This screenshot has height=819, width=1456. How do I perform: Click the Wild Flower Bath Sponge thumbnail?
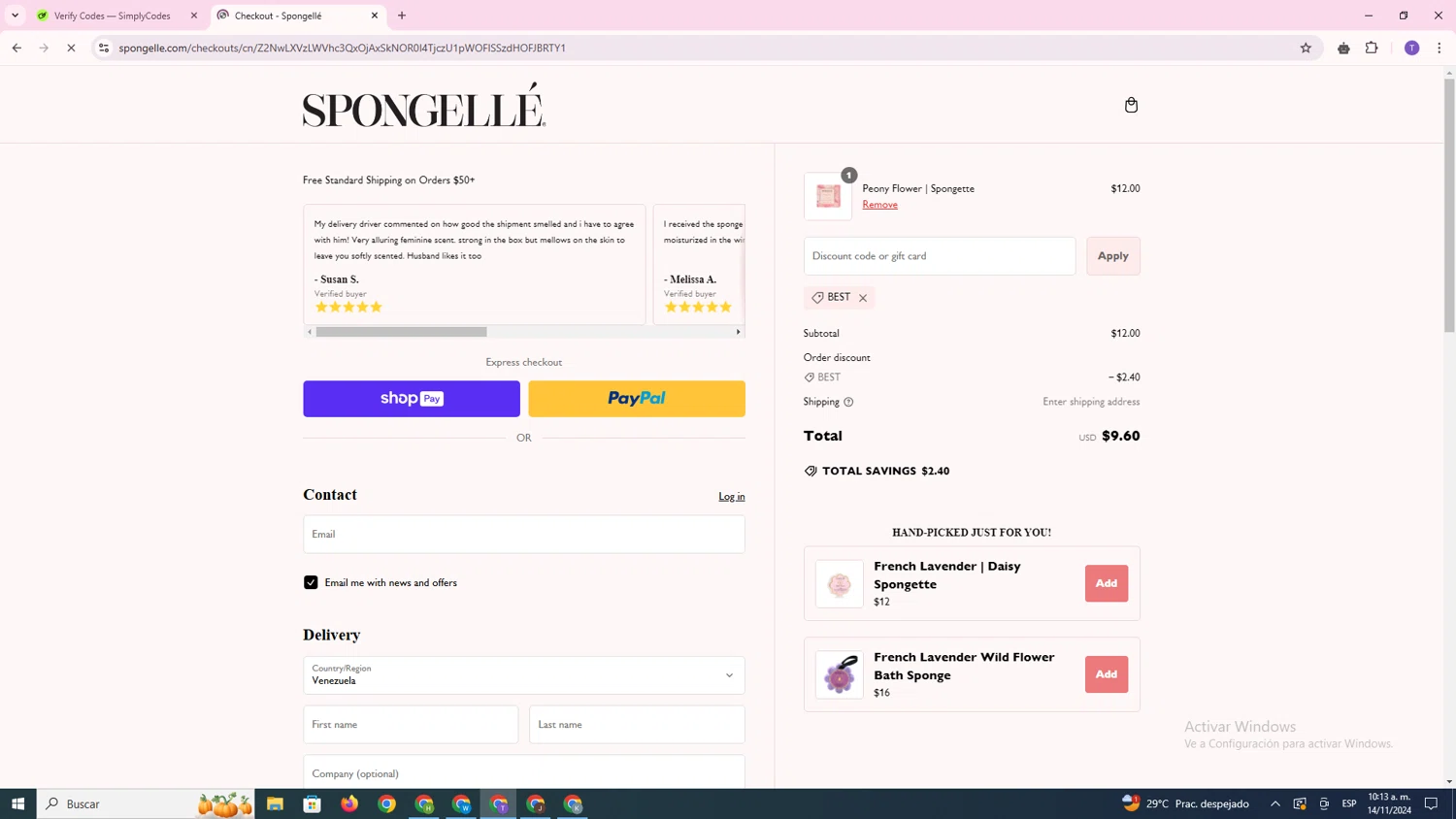click(x=840, y=675)
